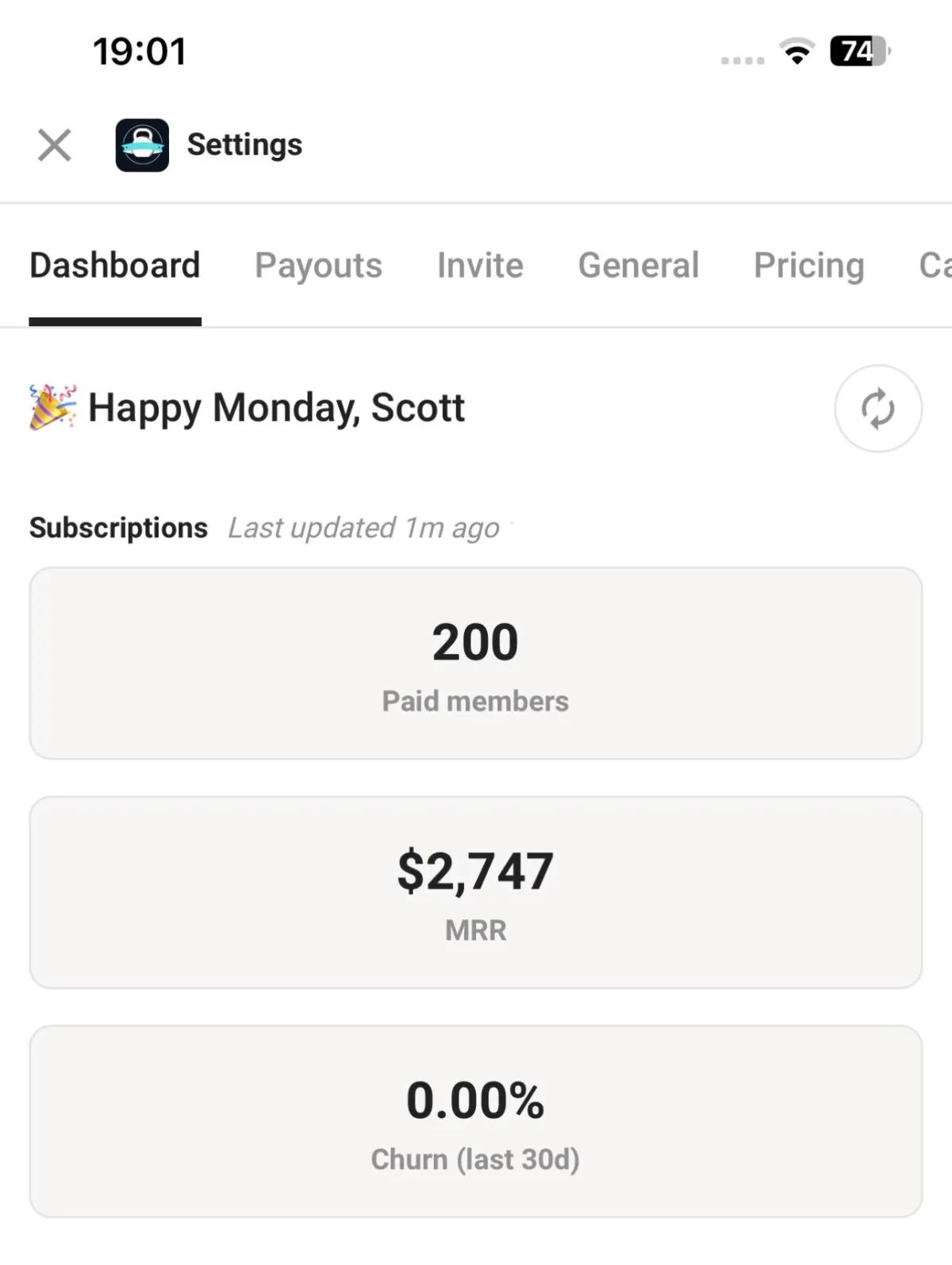Tap the 19:01 clock in status bar
Viewport: 952px width, 1265px height.
140,52
